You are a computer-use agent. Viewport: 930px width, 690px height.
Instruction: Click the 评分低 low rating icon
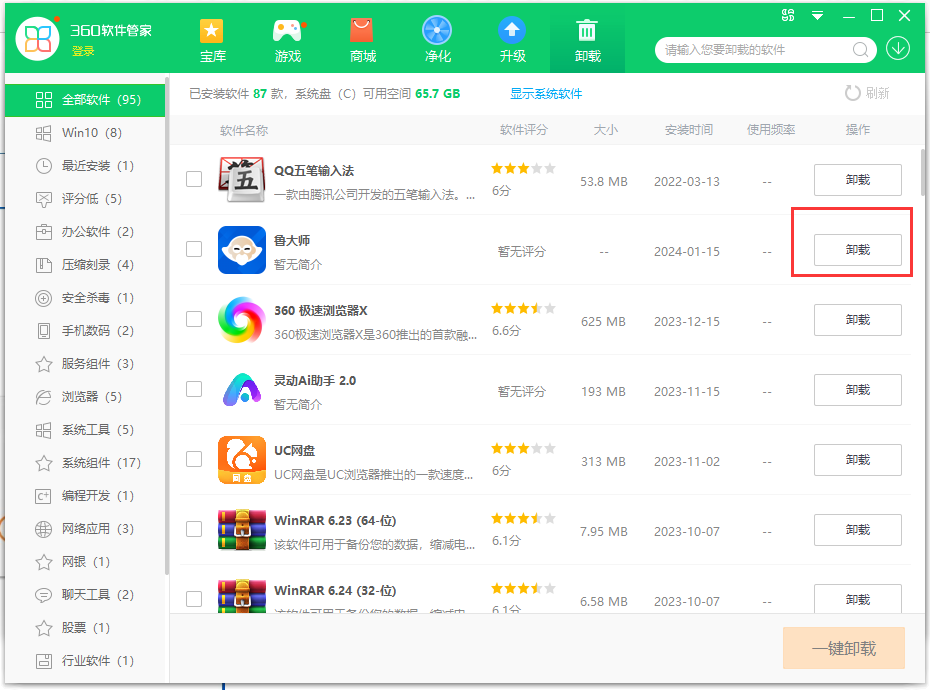point(44,199)
